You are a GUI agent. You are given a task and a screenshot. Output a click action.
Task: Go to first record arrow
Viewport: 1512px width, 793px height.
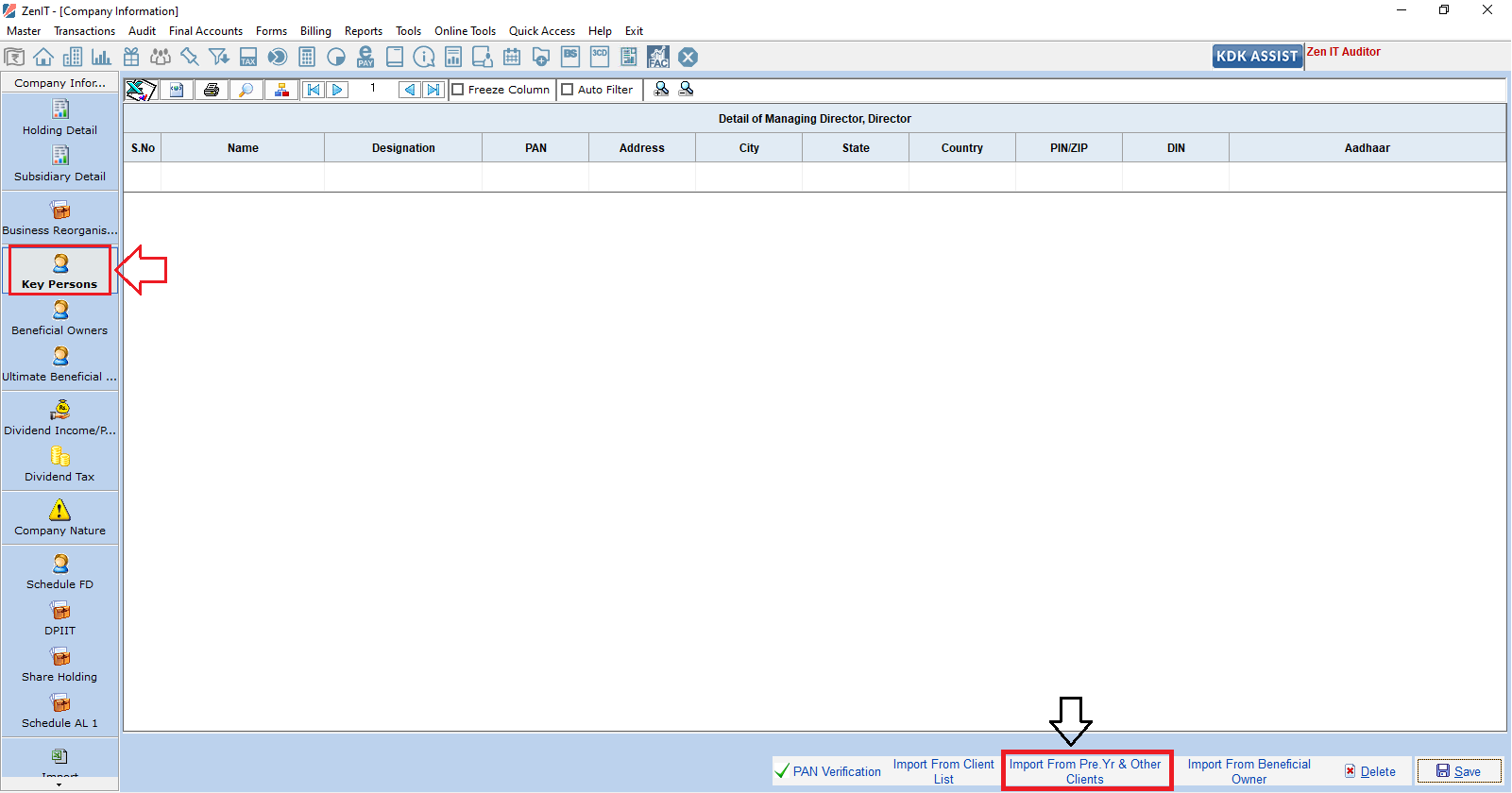(x=314, y=90)
